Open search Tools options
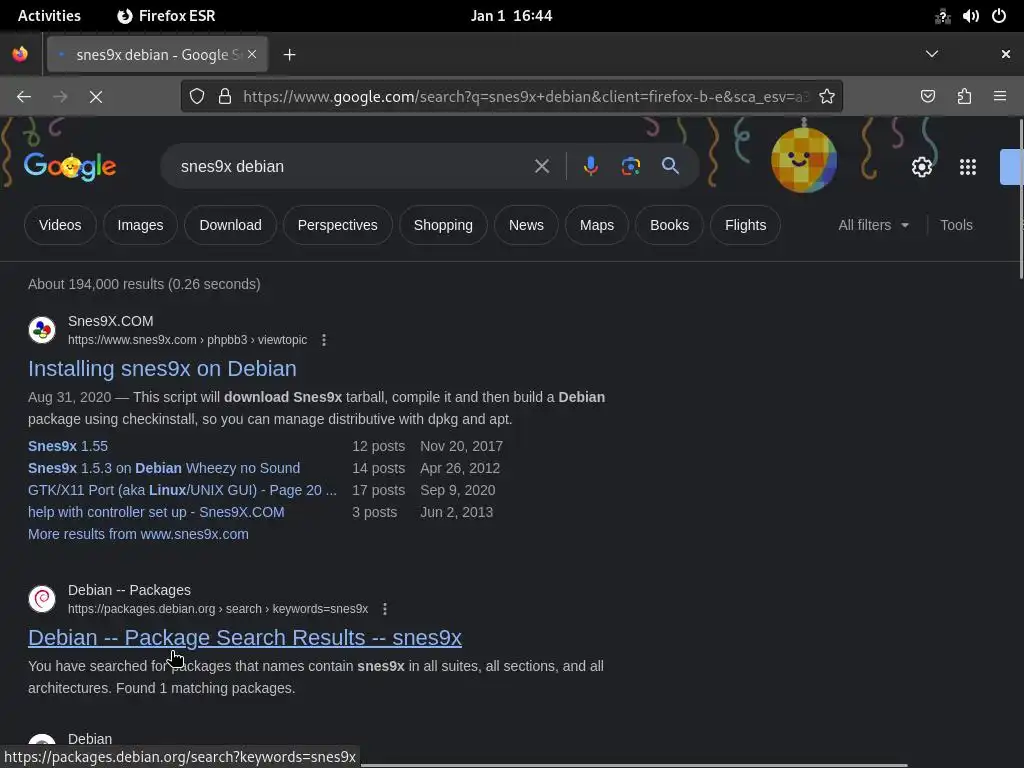1024x768 pixels. [956, 225]
